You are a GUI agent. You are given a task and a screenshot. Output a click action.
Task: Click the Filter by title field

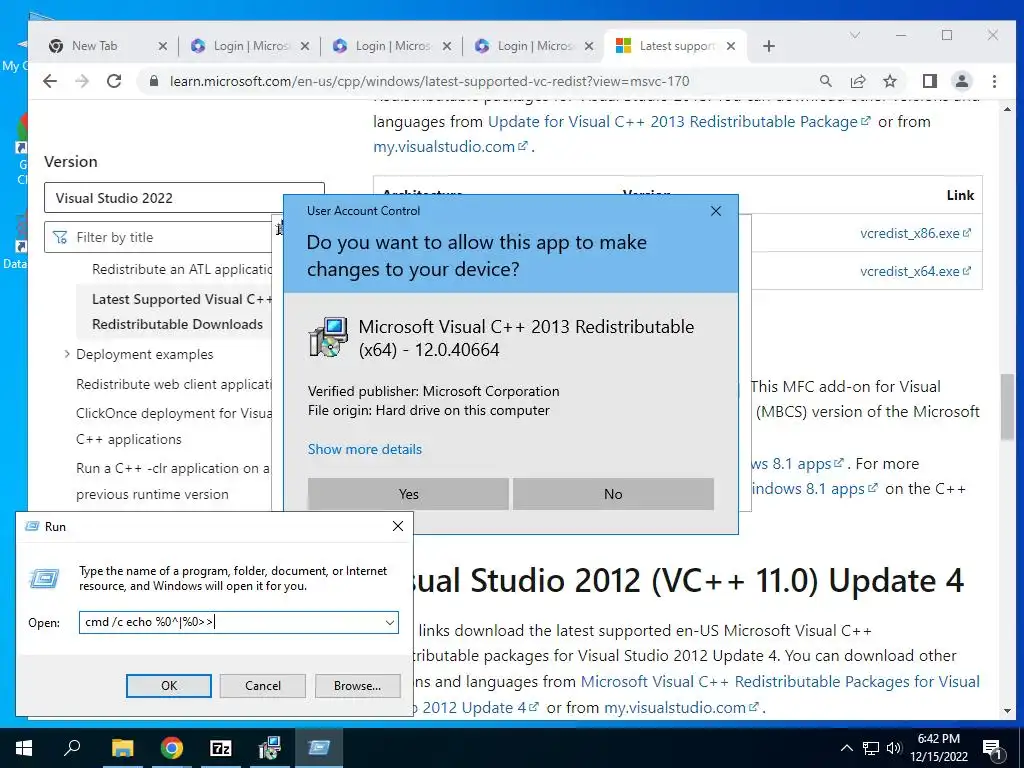point(159,237)
